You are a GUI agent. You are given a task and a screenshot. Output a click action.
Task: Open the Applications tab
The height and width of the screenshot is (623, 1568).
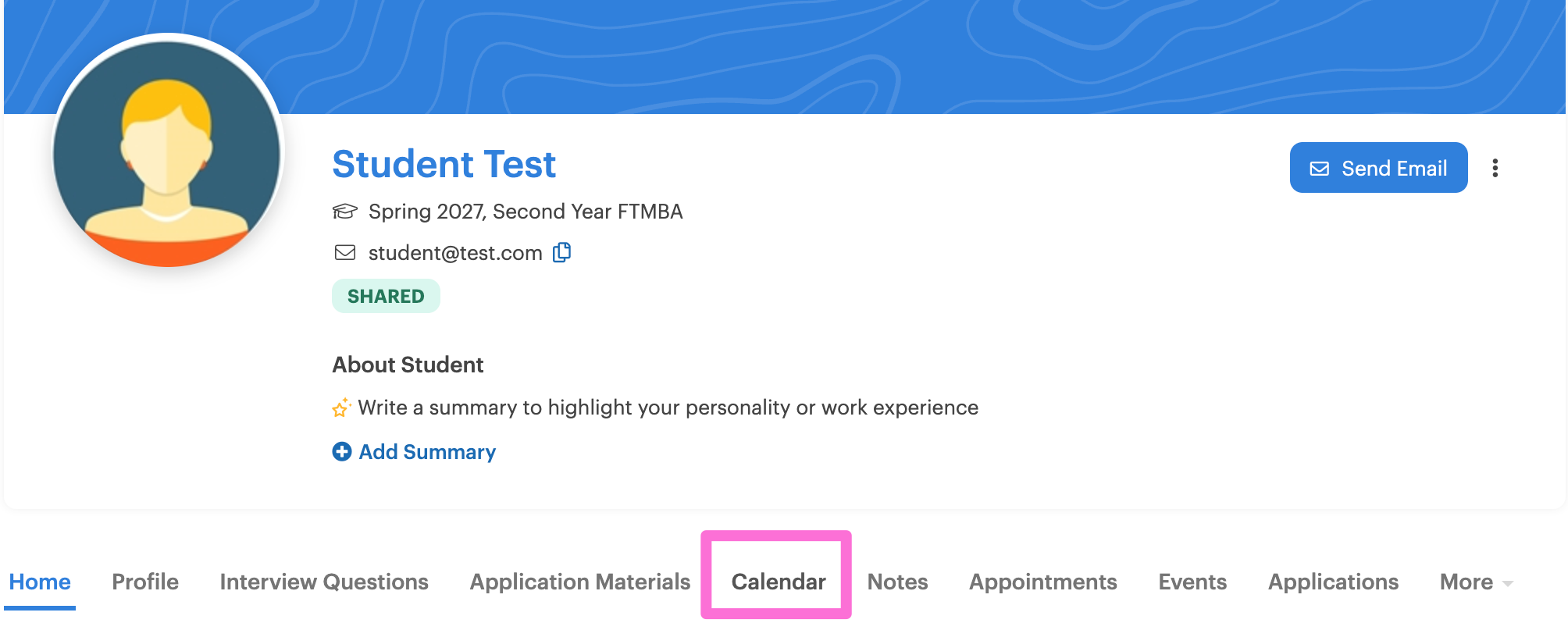(x=1333, y=582)
